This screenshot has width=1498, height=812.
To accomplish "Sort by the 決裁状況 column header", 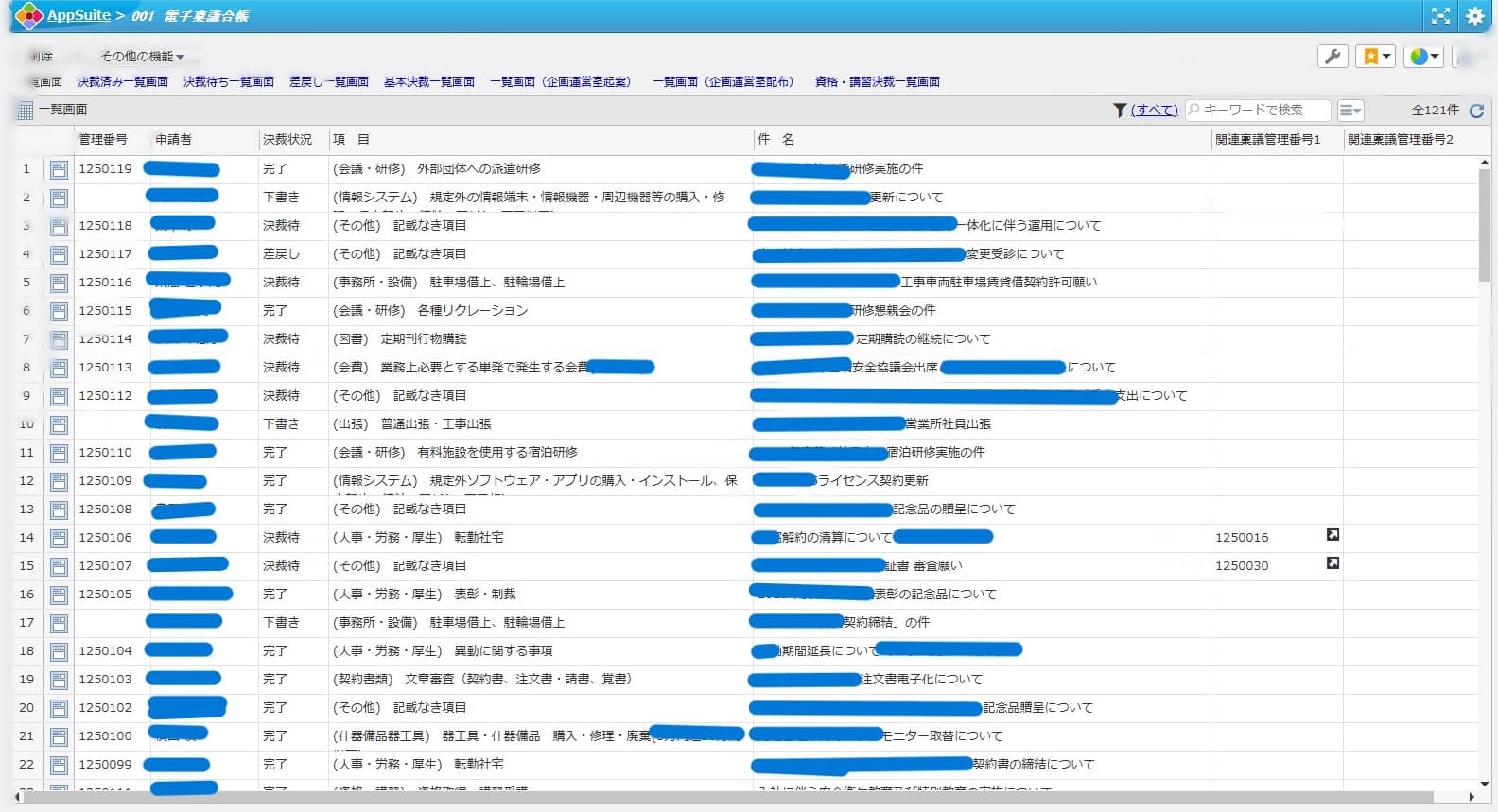I will (x=287, y=140).
